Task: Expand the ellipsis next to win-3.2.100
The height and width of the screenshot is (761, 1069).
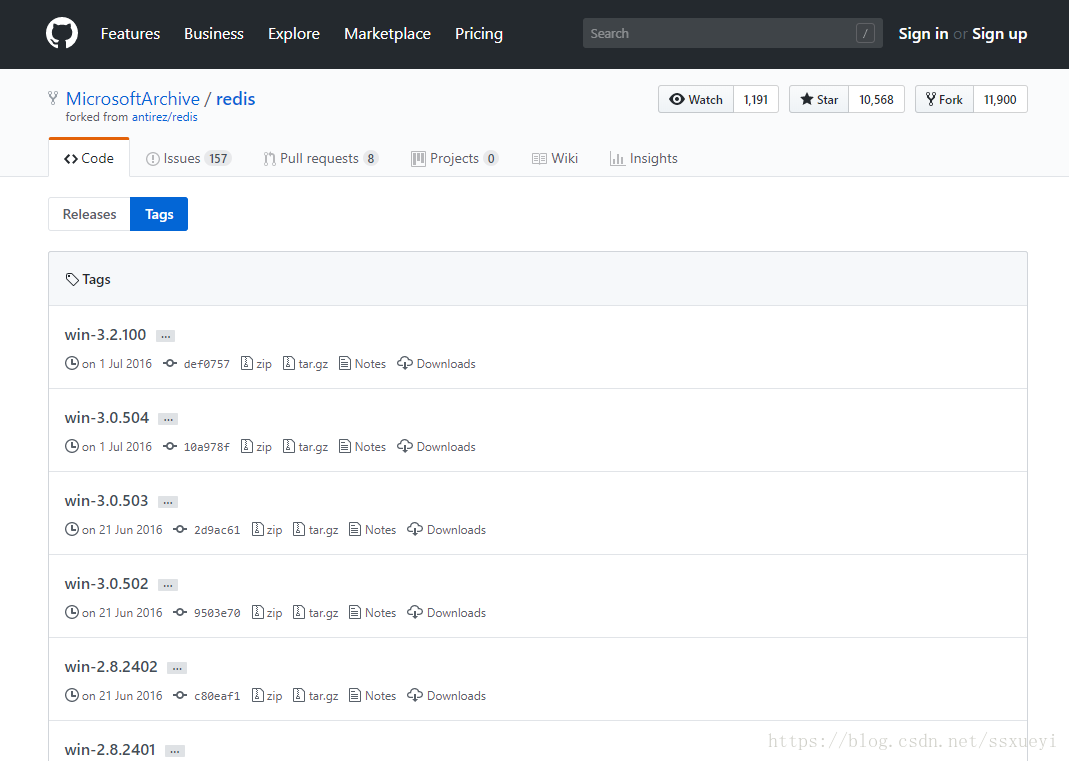Action: point(166,336)
